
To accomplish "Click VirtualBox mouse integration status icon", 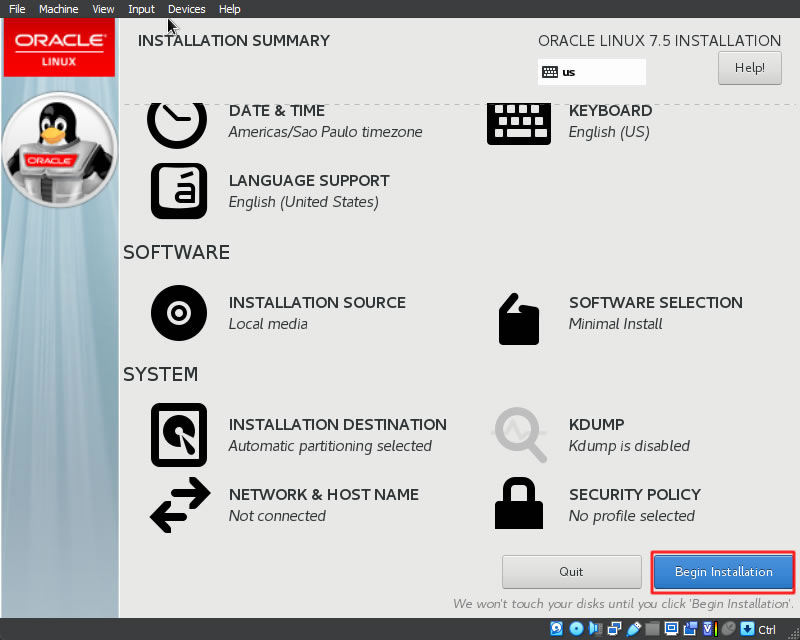I will [729, 629].
